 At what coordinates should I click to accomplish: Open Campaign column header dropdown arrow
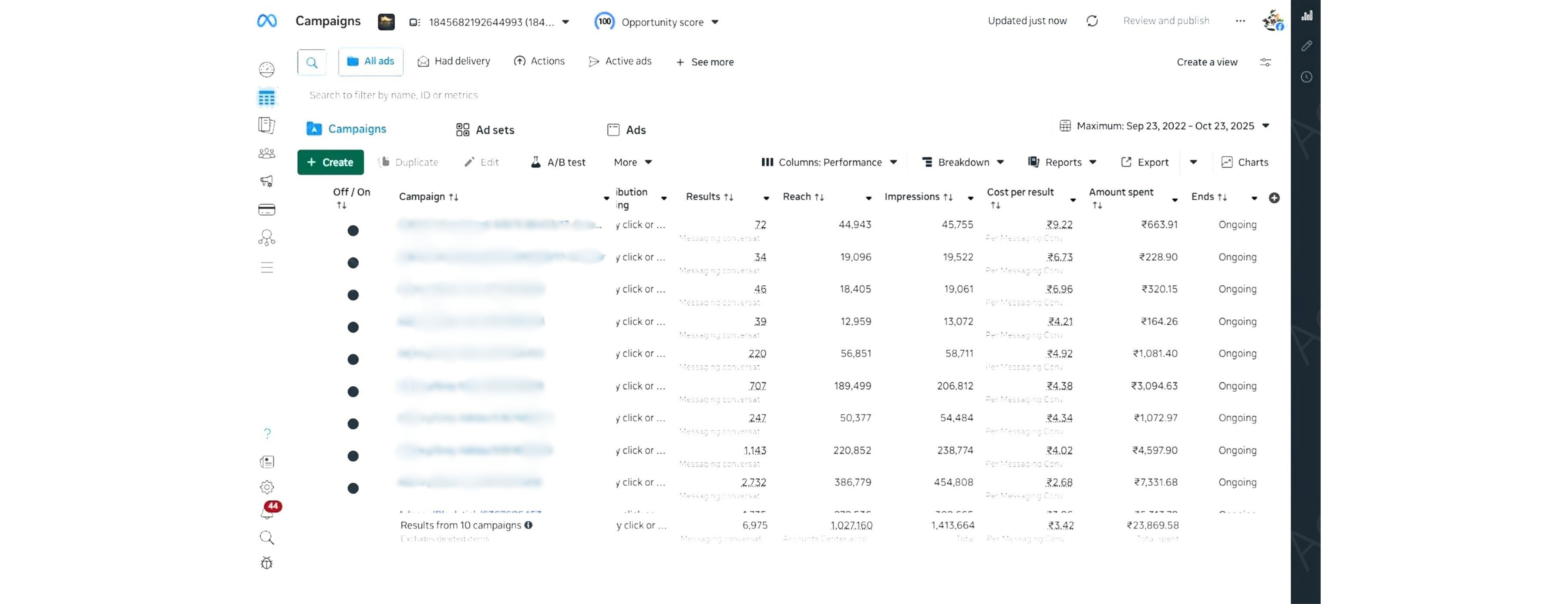(606, 199)
